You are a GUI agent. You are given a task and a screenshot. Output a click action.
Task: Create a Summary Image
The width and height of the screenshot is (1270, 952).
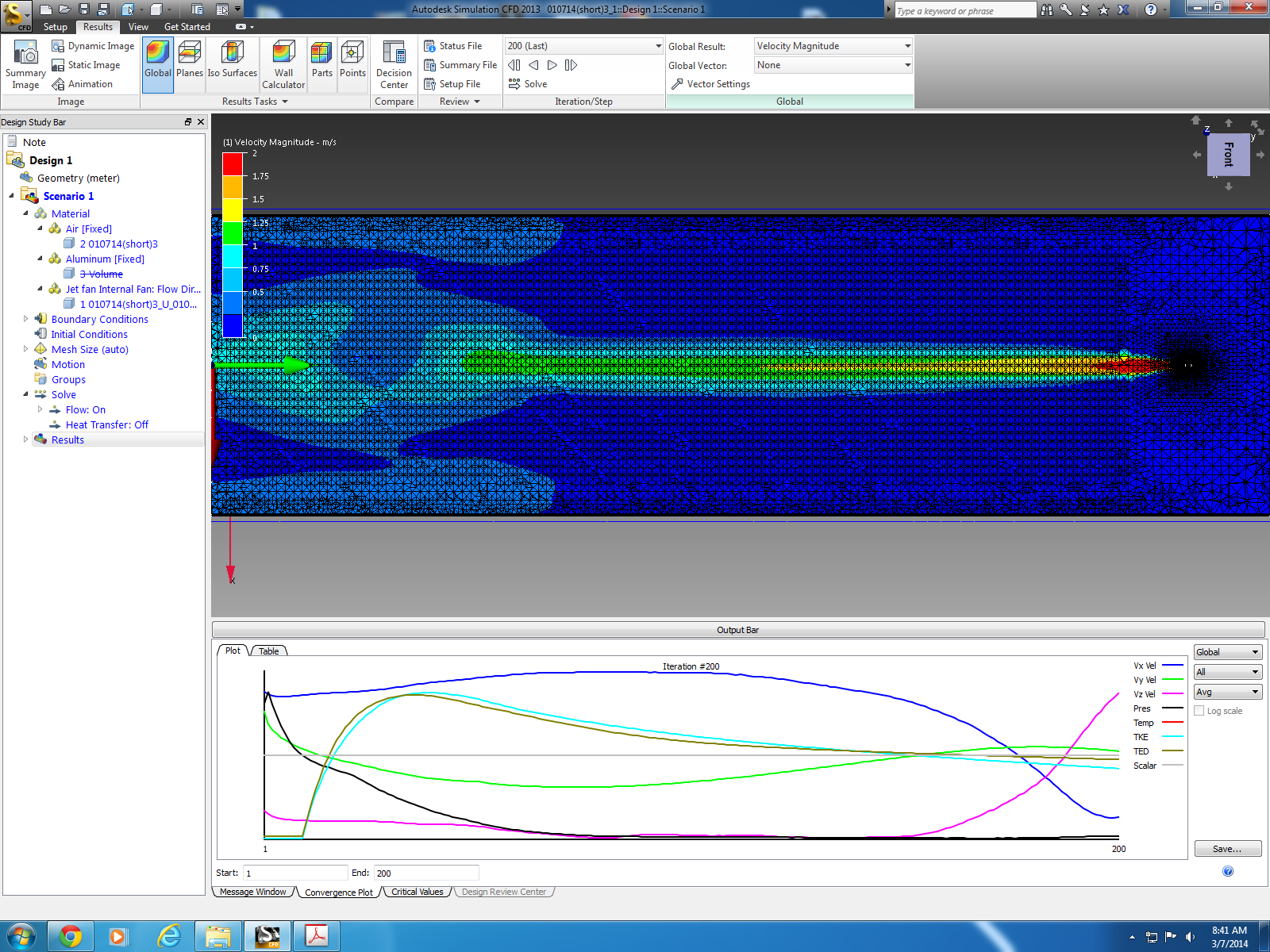tap(25, 65)
